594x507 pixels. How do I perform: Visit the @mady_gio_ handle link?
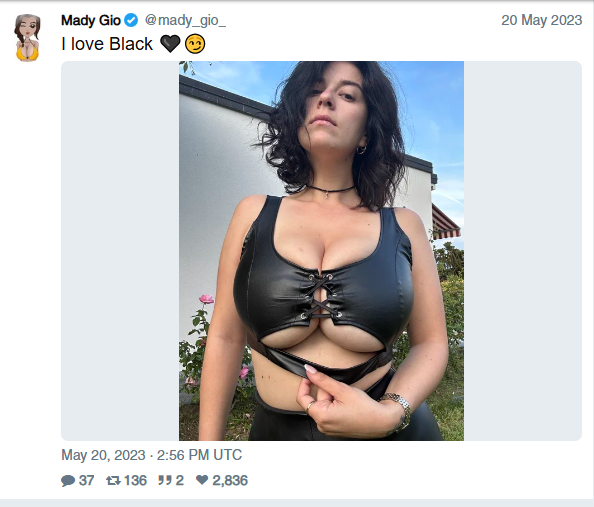tap(185, 20)
